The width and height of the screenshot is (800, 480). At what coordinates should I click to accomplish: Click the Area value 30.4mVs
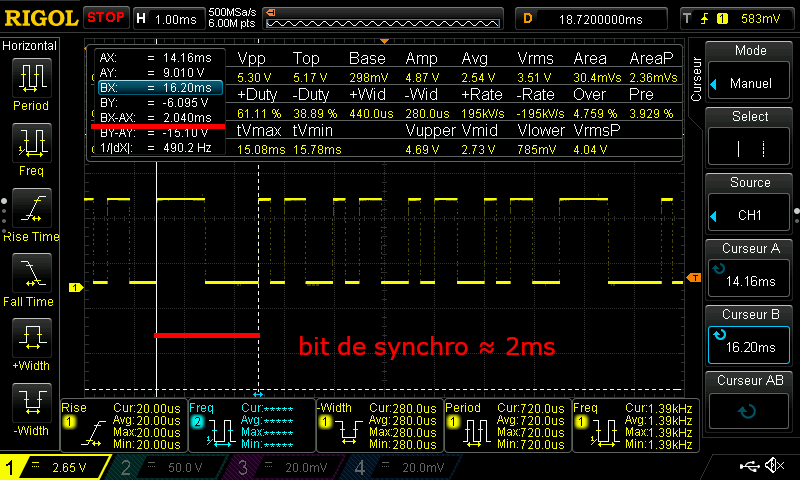pos(597,78)
